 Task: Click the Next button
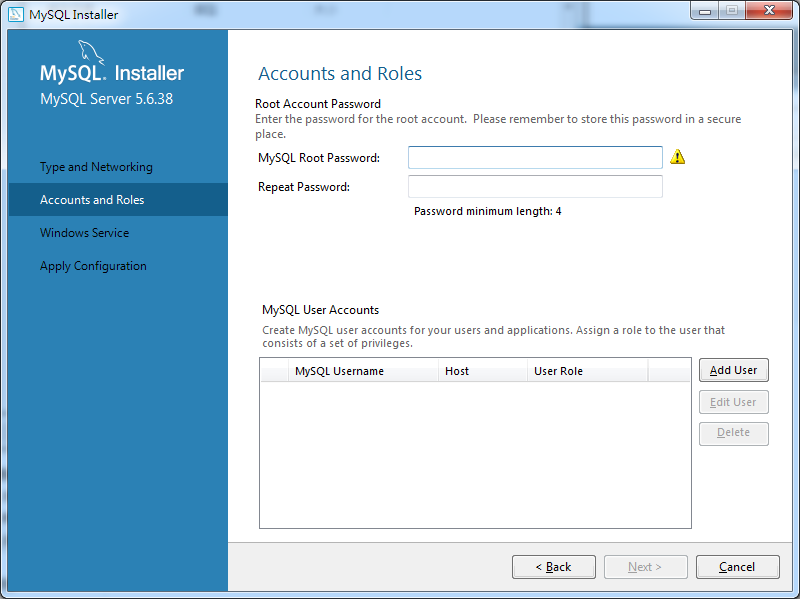(x=645, y=567)
